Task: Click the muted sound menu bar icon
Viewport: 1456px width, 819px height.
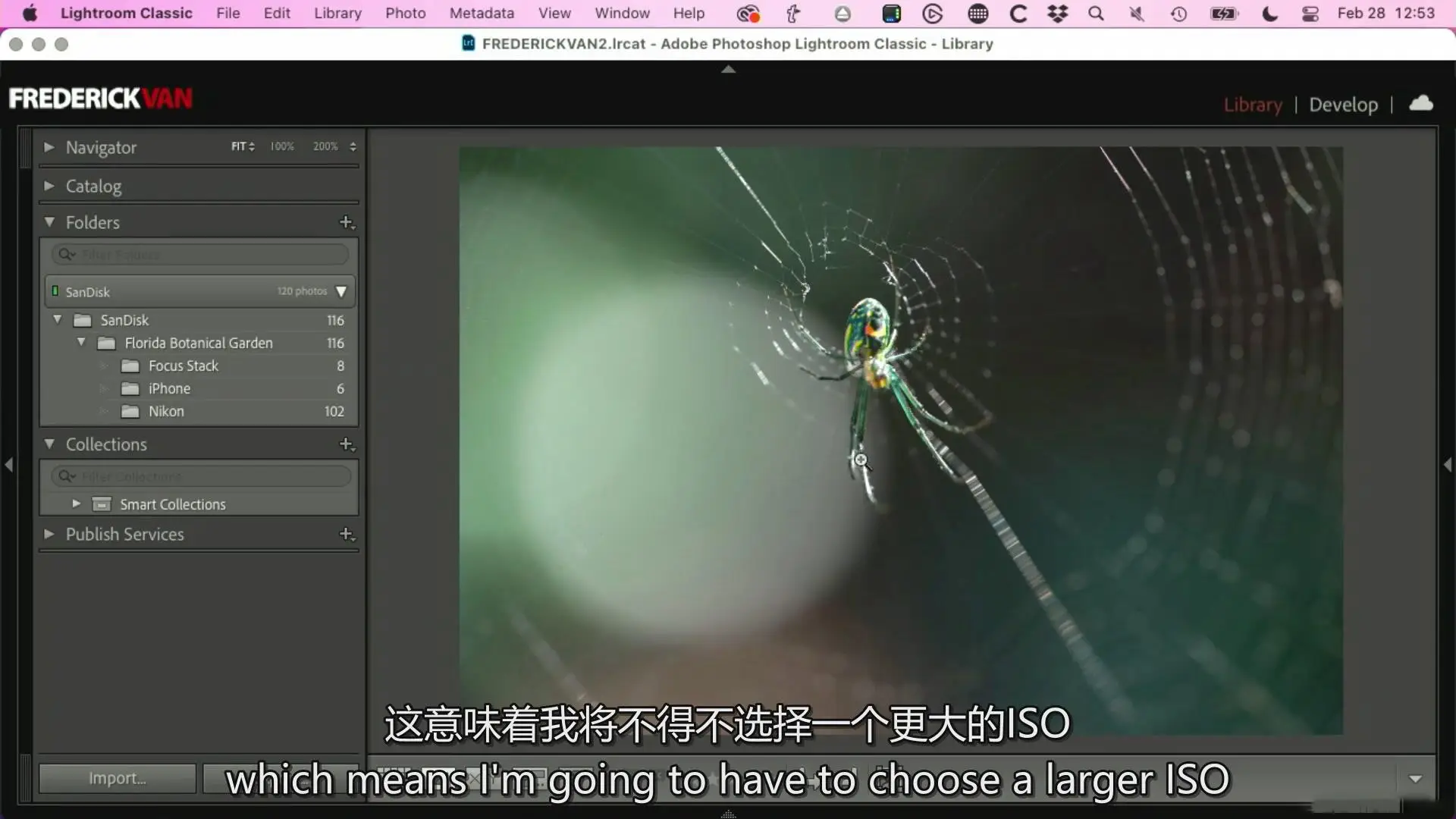Action: tap(1137, 13)
